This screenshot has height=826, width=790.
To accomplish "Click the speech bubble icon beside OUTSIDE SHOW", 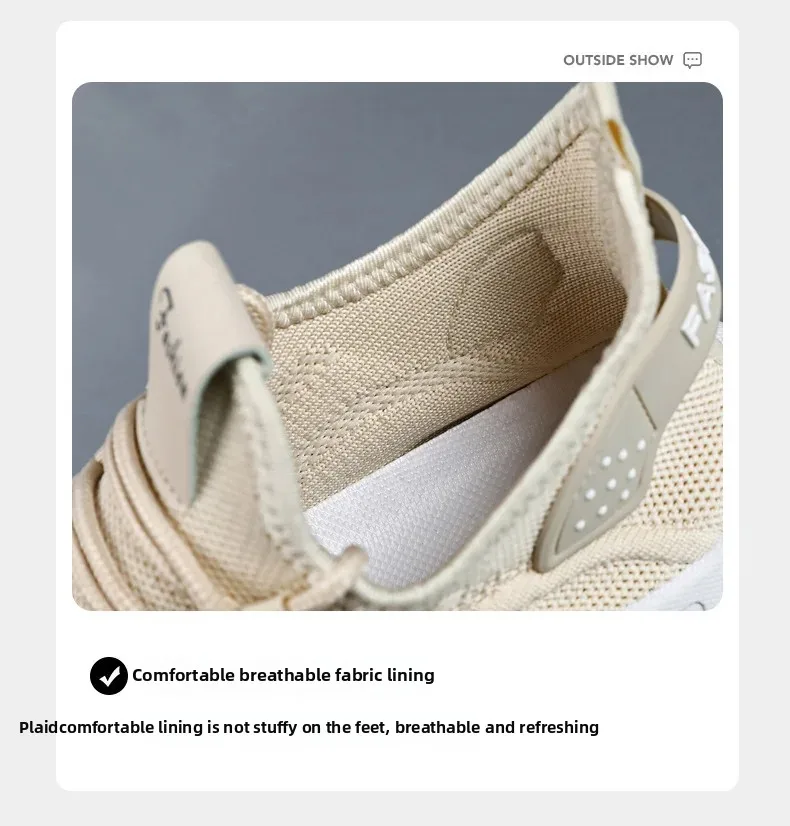I will pyautogui.click(x=692, y=60).
